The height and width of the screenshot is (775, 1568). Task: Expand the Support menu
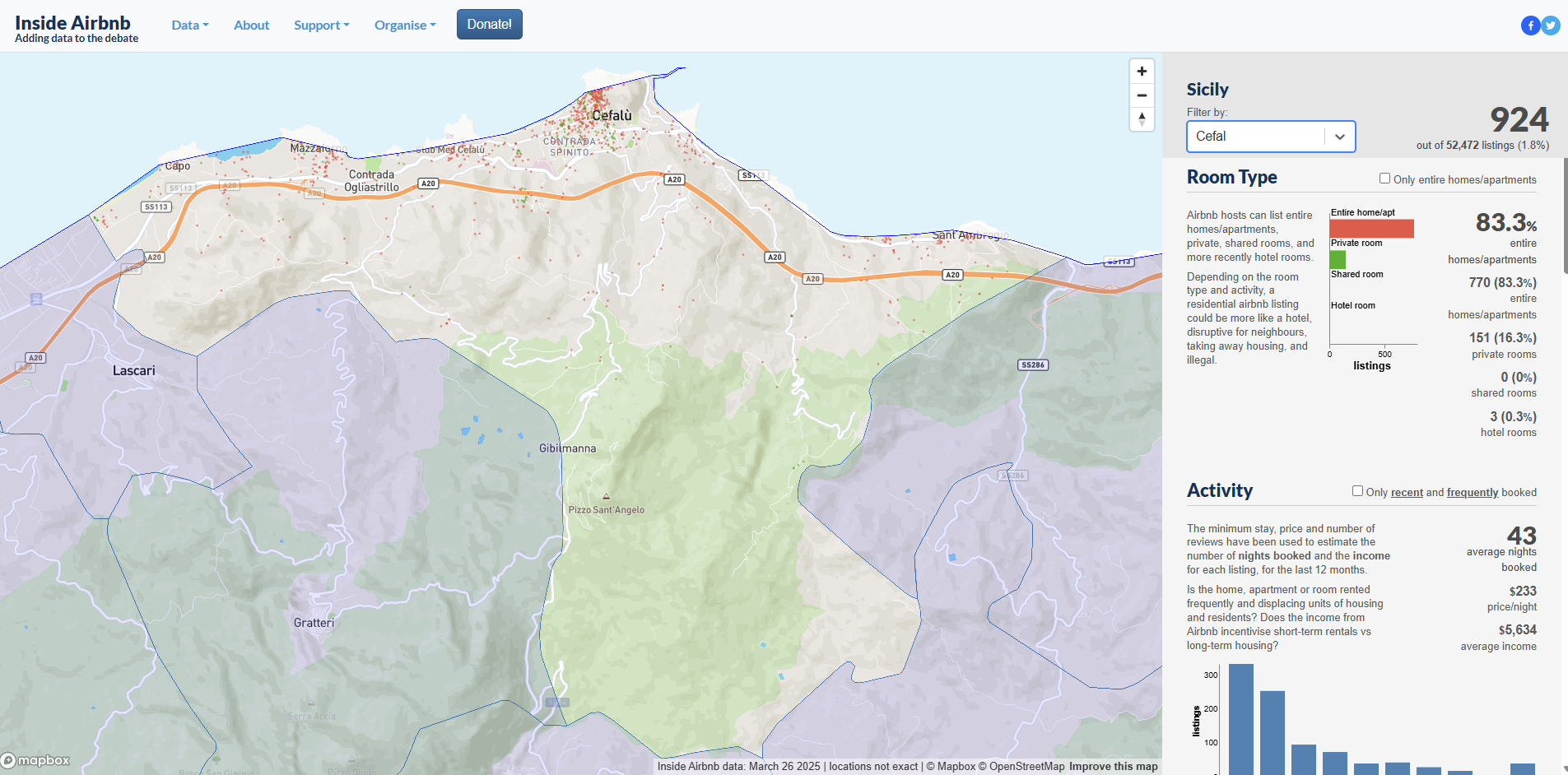point(322,26)
